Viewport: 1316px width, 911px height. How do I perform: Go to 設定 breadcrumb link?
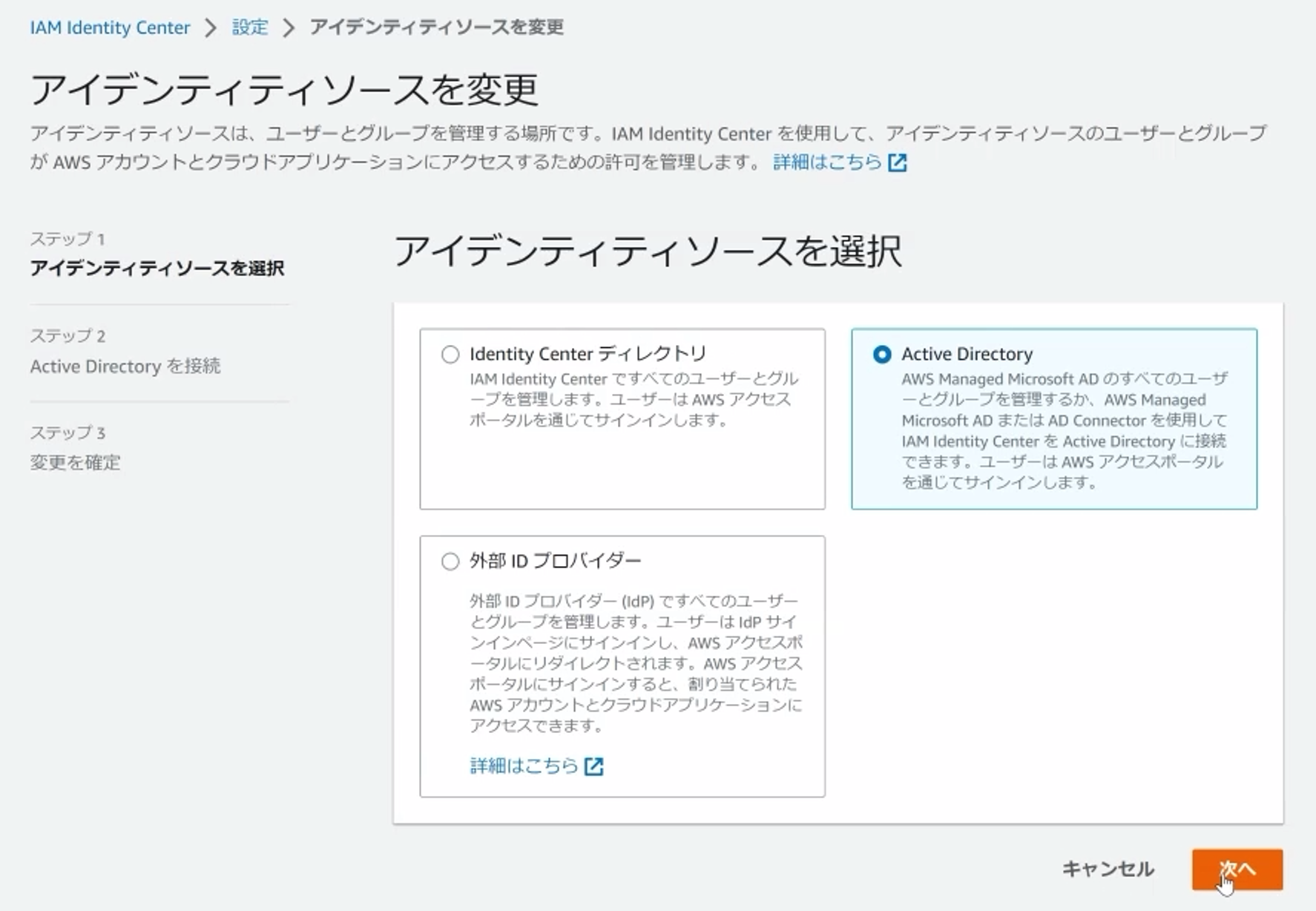(x=250, y=27)
